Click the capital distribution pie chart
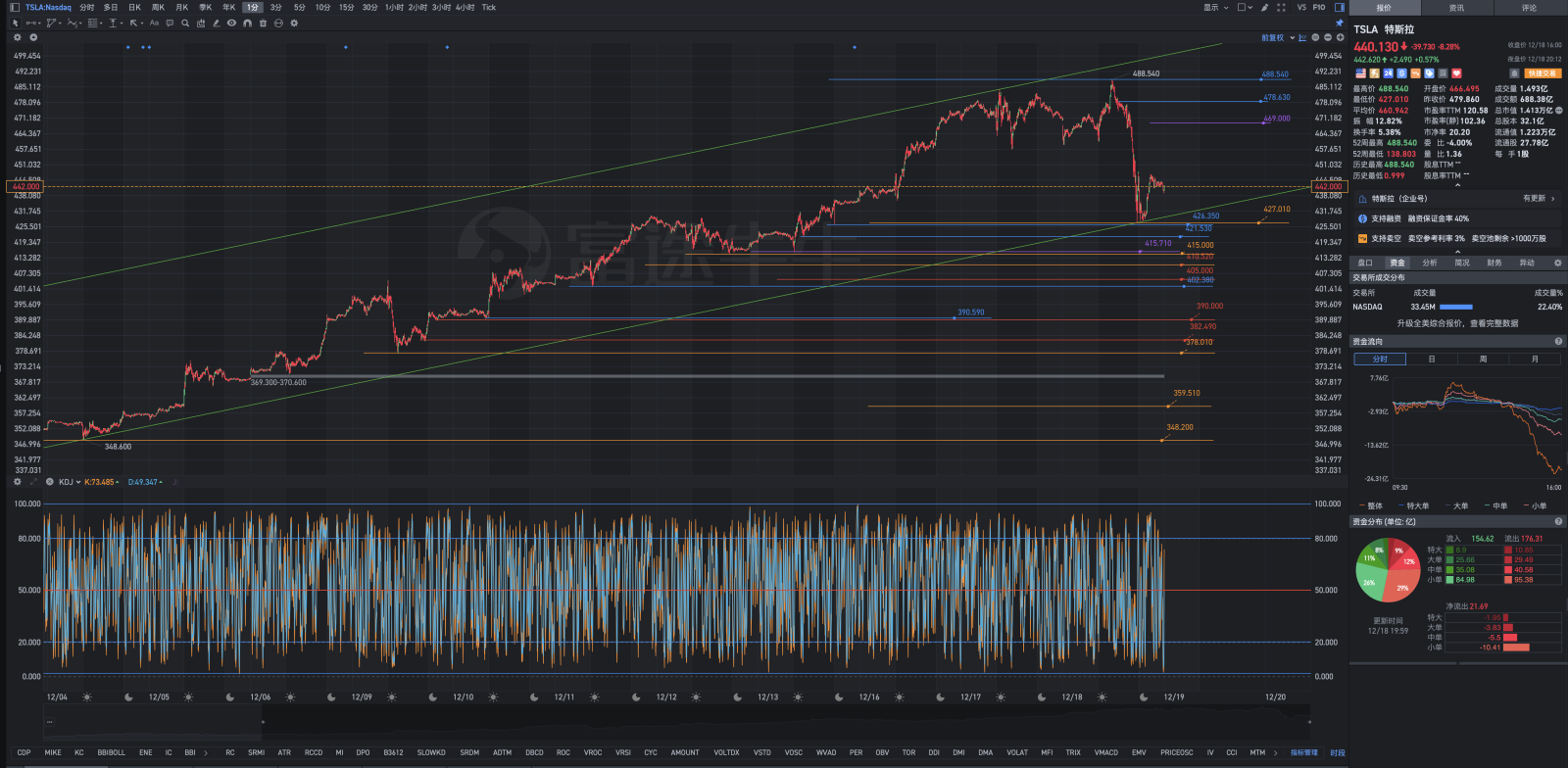Screen dimensions: 1568x768 click(1388, 570)
